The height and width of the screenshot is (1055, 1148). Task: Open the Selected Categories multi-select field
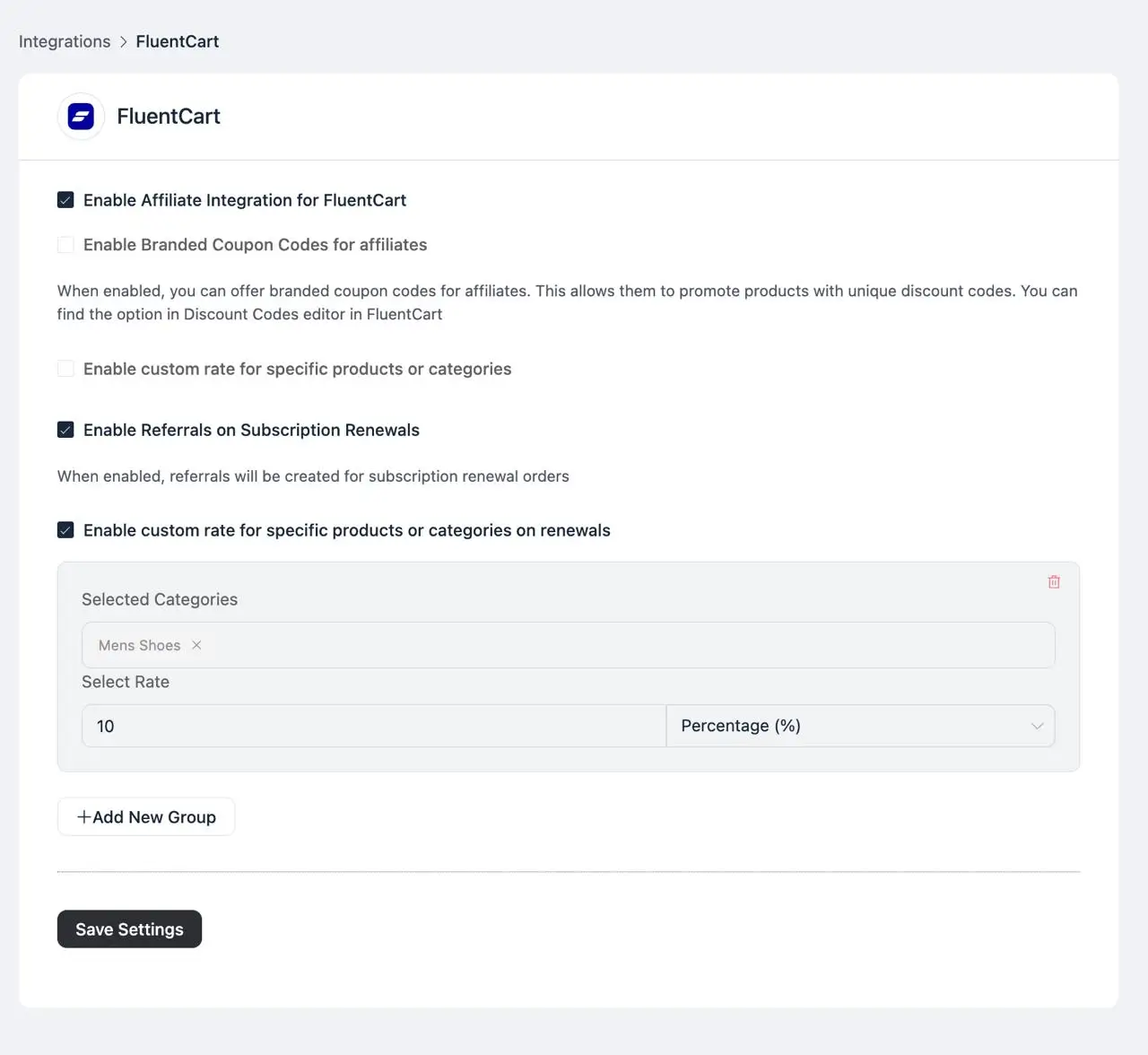point(628,645)
